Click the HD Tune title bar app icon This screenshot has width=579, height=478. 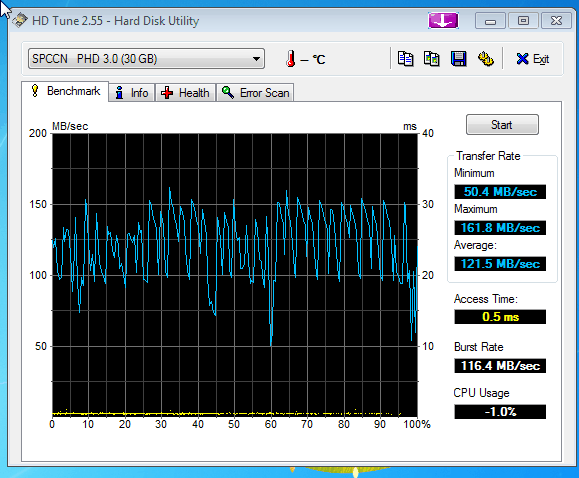(x=20, y=20)
